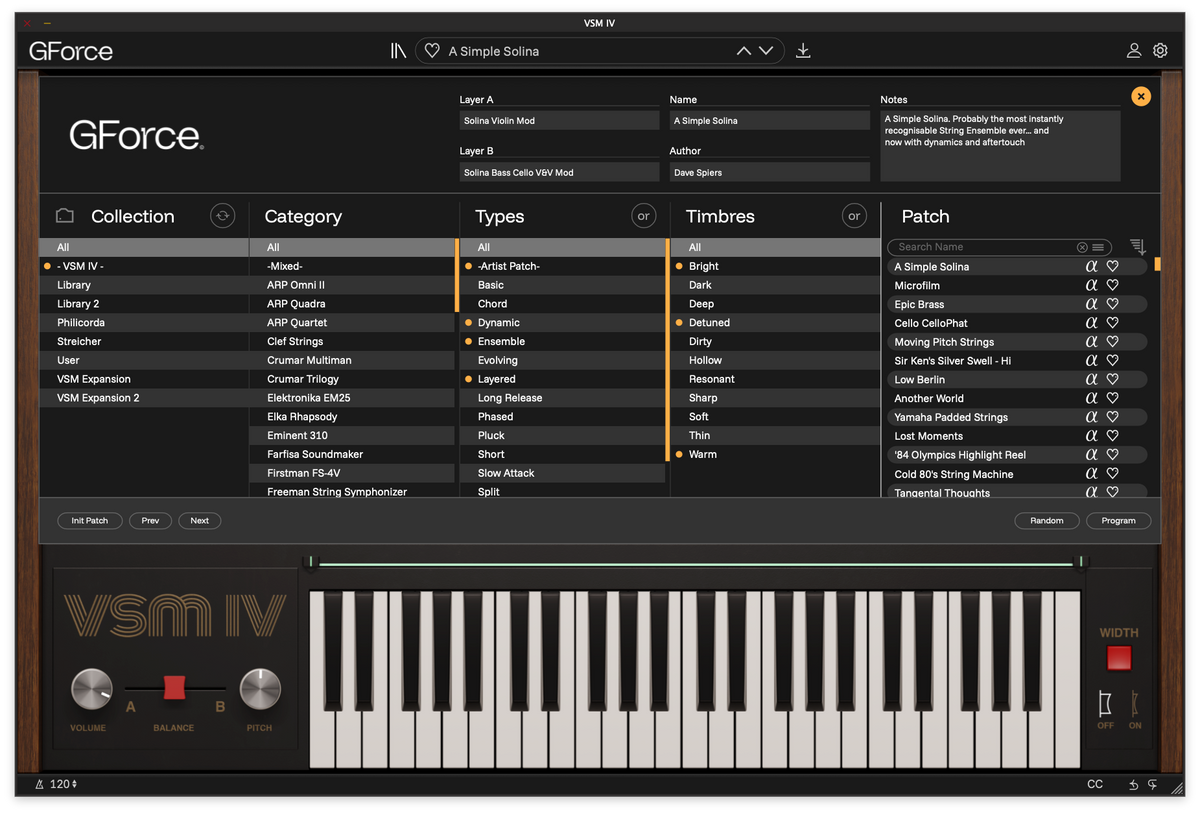Click the redo arrow icon
This screenshot has width=1200, height=814.
point(1152,785)
